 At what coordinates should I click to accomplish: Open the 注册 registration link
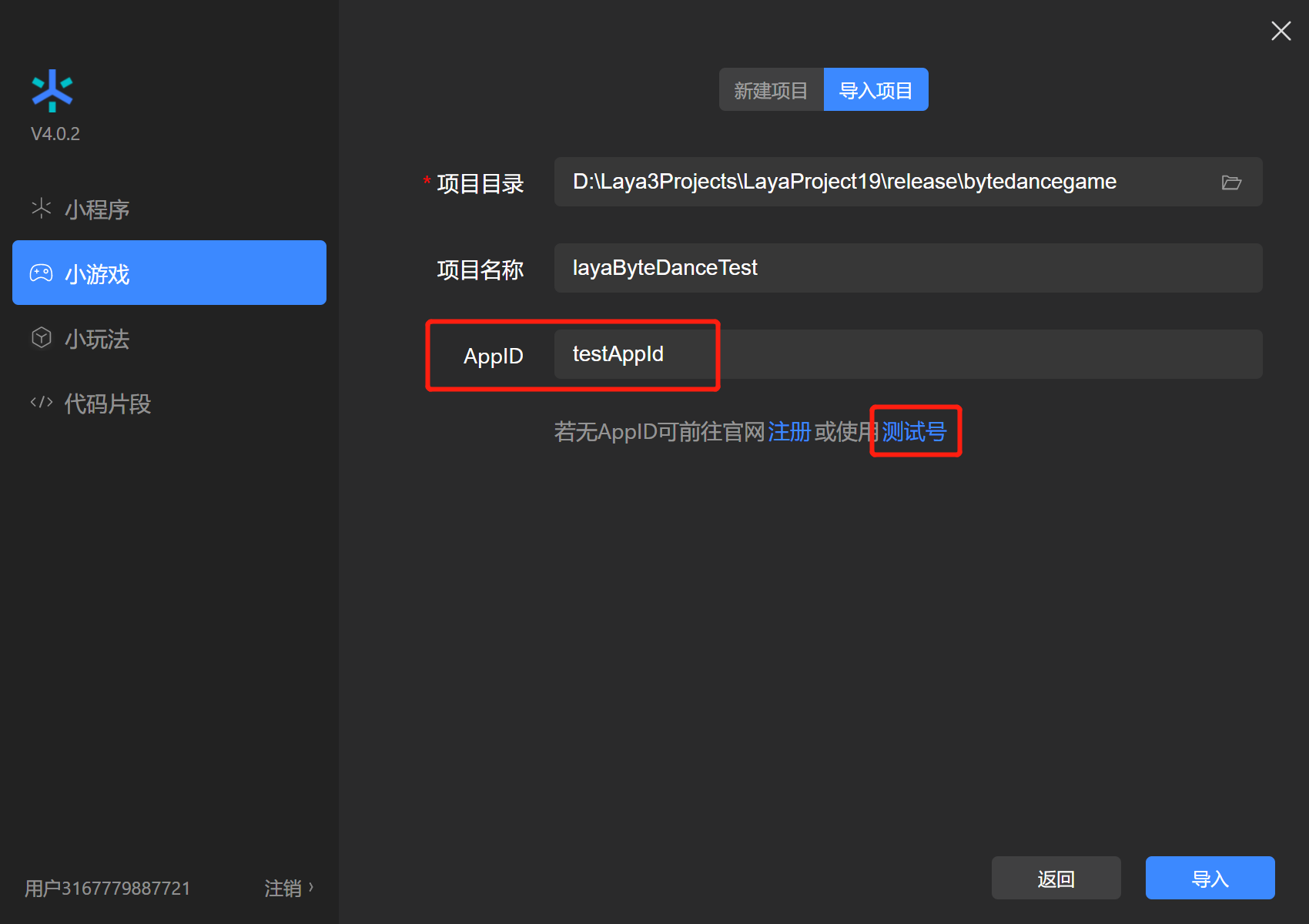click(789, 432)
